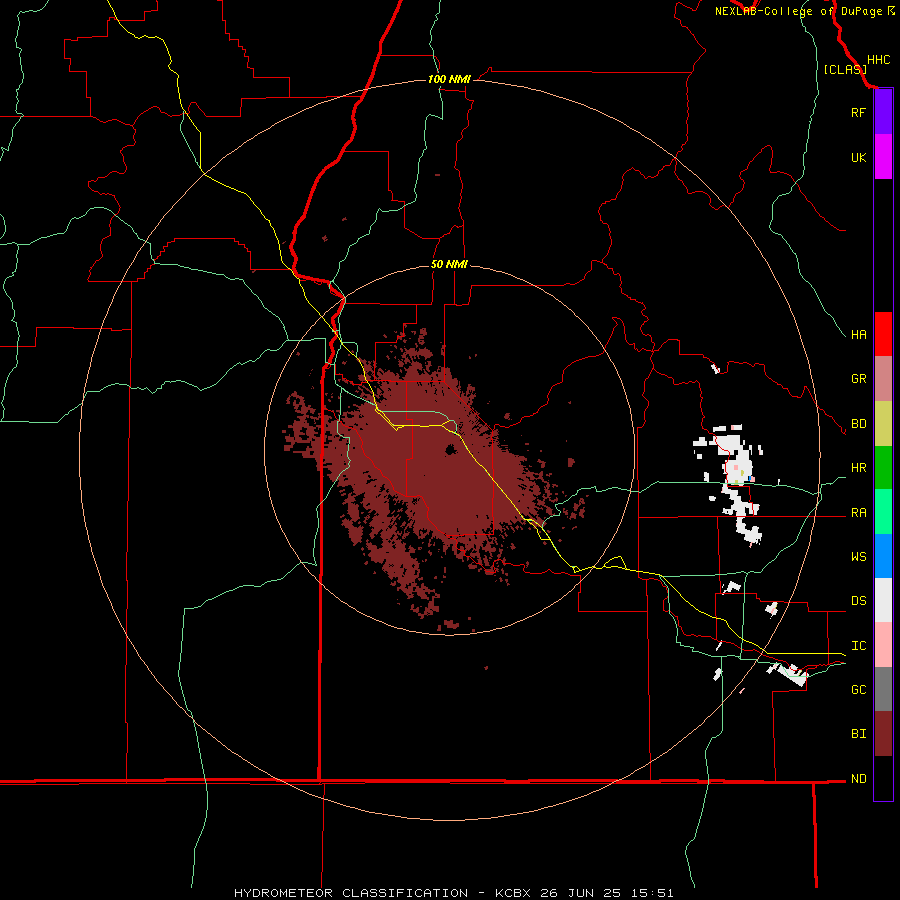Click the 50 NMI range ring label

tap(449, 264)
